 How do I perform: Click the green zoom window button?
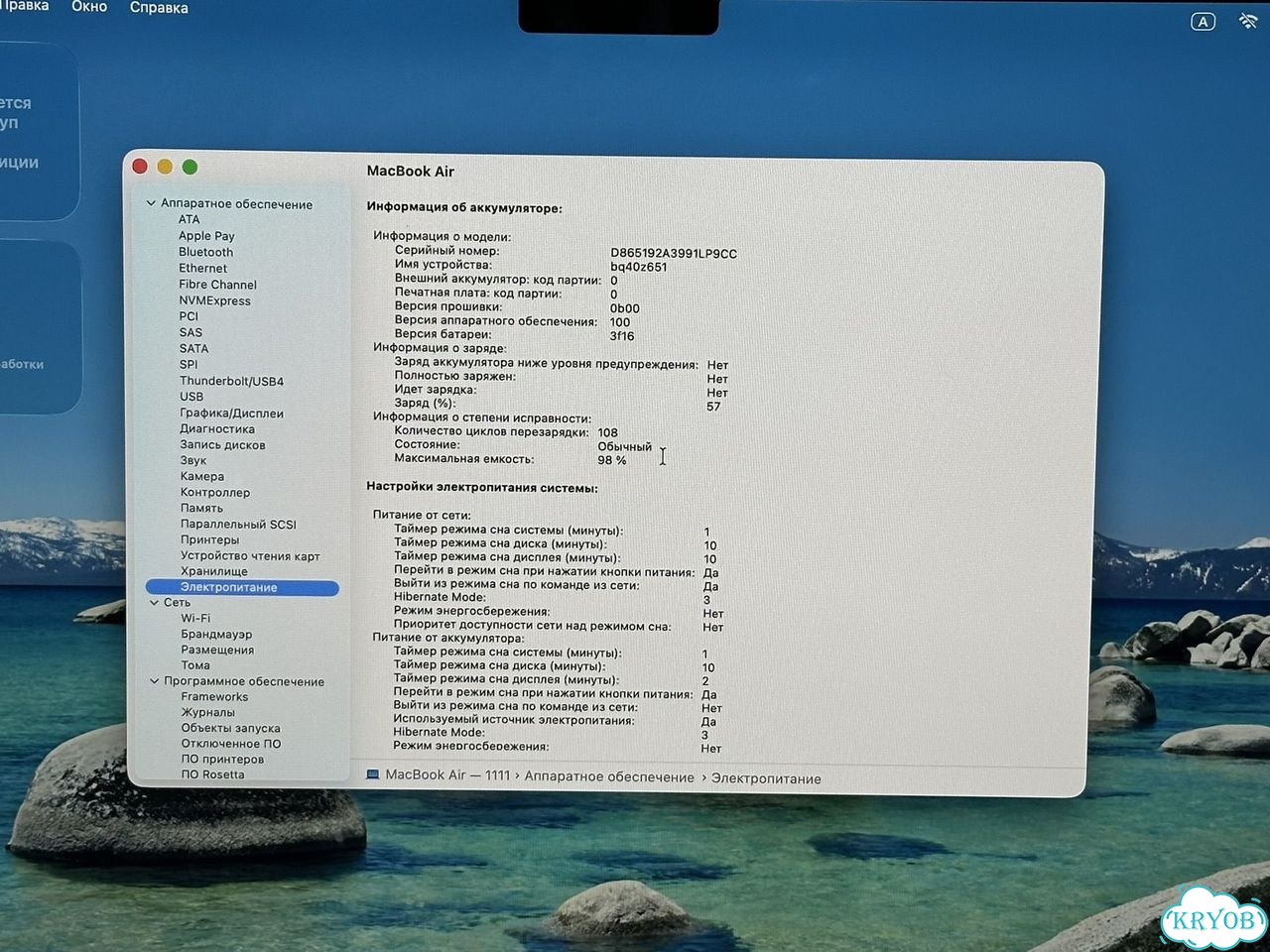click(x=190, y=167)
